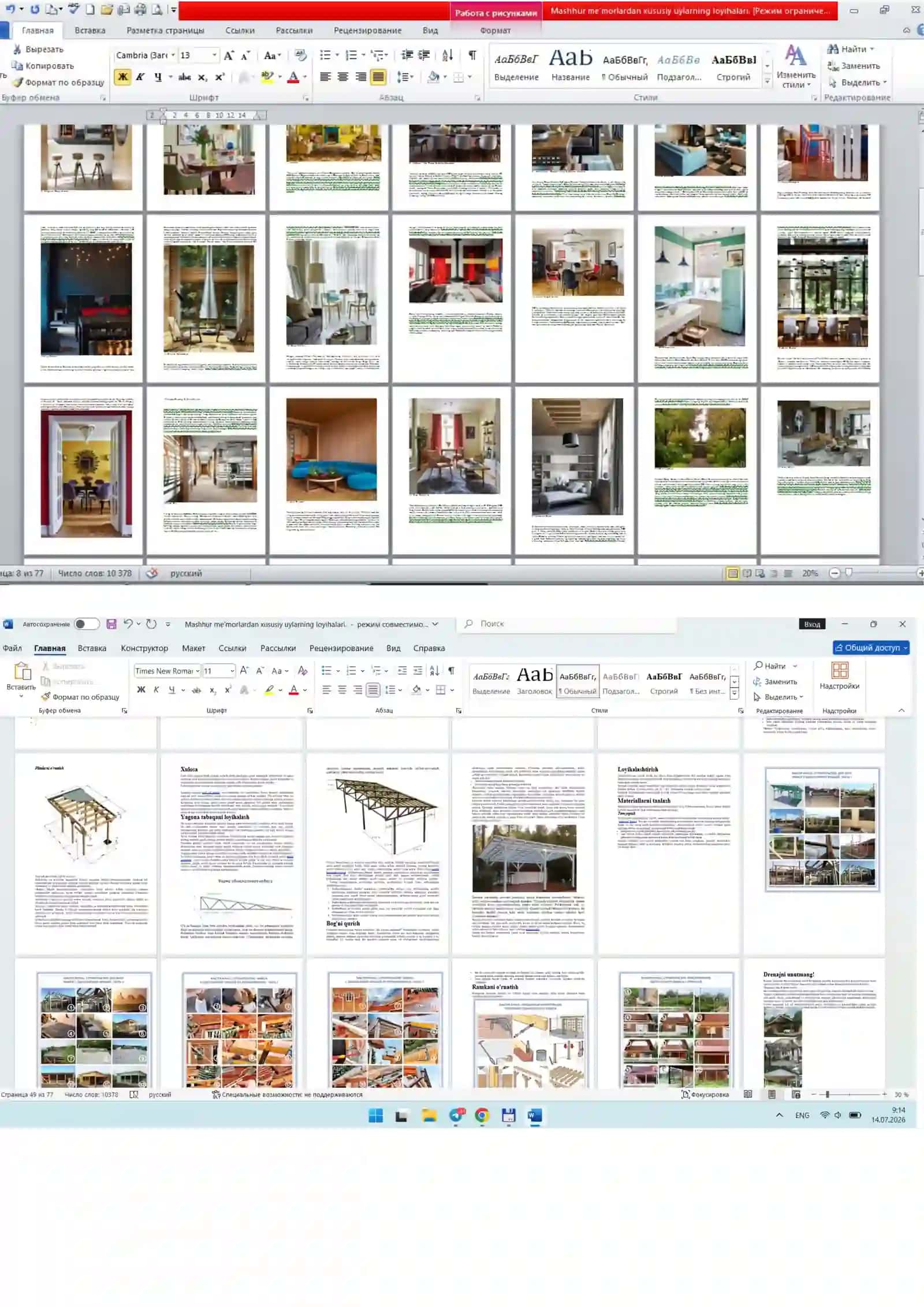Open Вставка tab in upper Word window

pyautogui.click(x=90, y=31)
